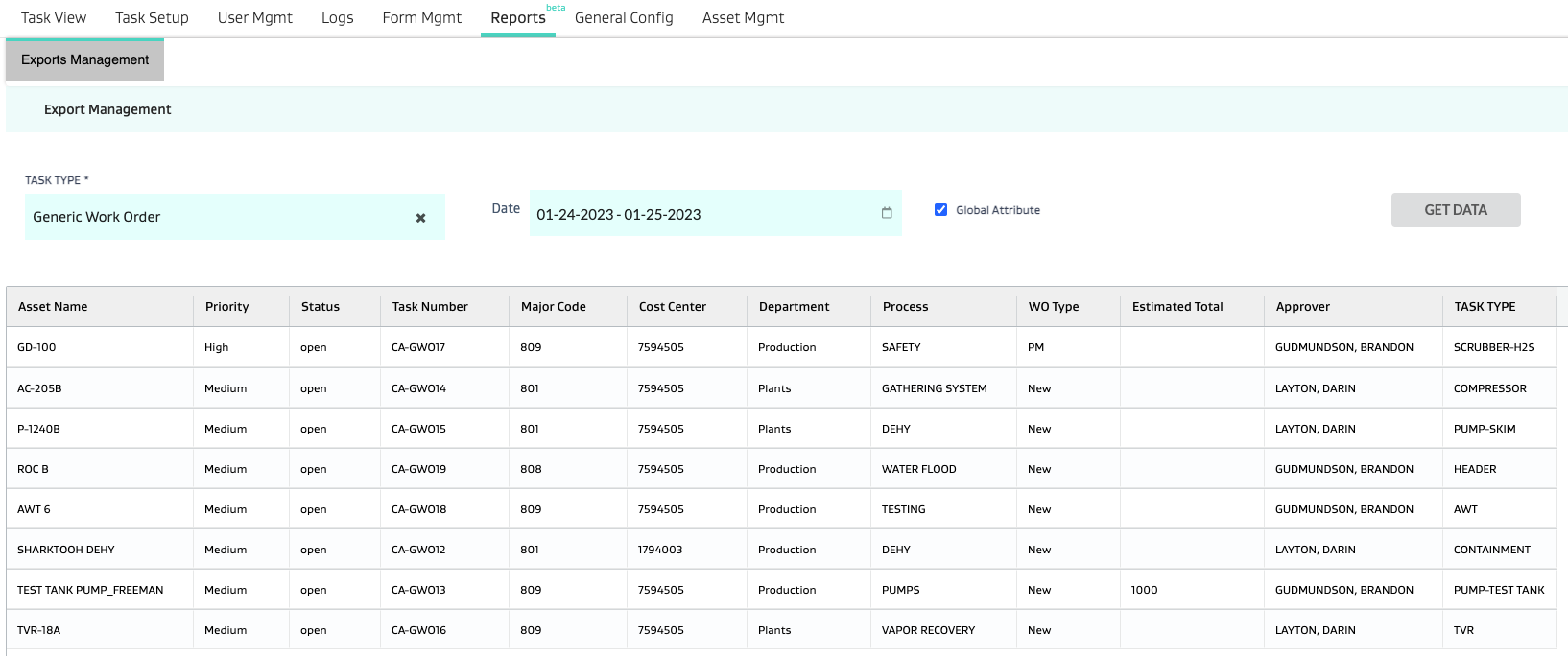
Task: Sort by the Priority column header
Action: (226, 307)
